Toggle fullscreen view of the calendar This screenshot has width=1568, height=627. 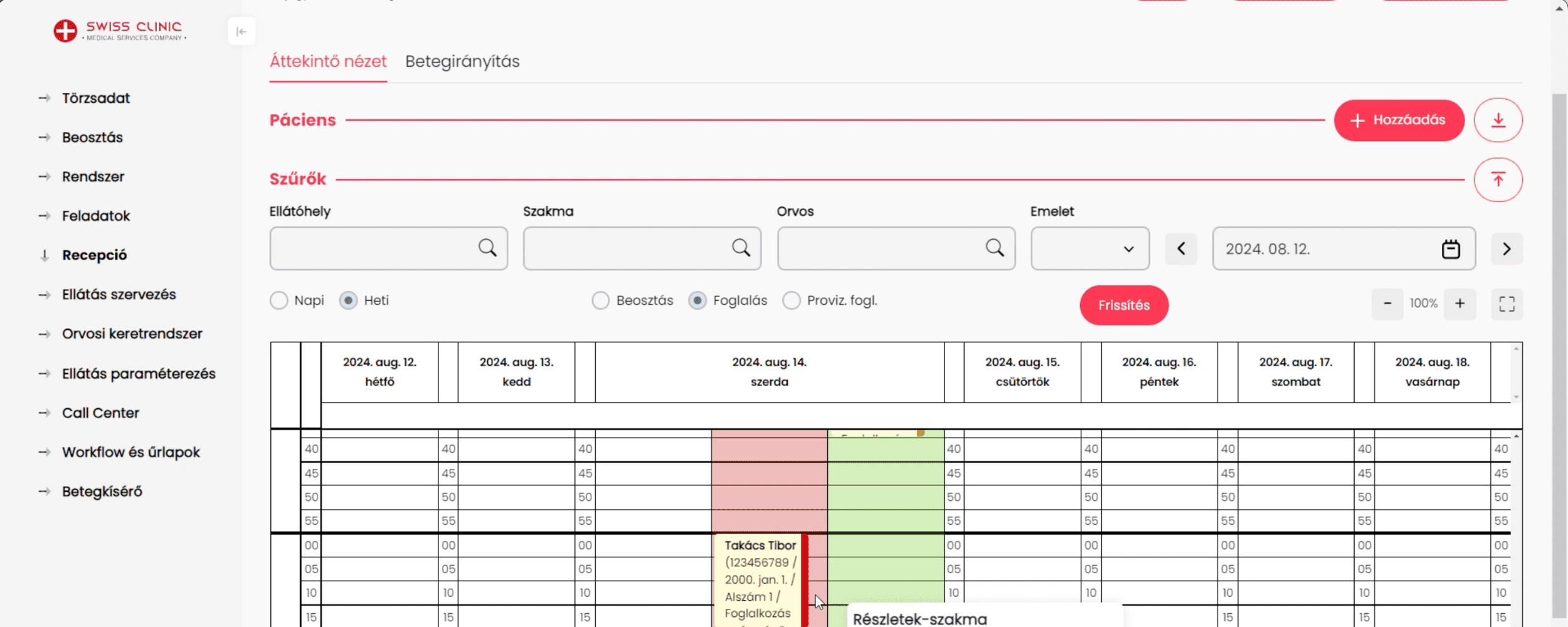coord(1507,304)
